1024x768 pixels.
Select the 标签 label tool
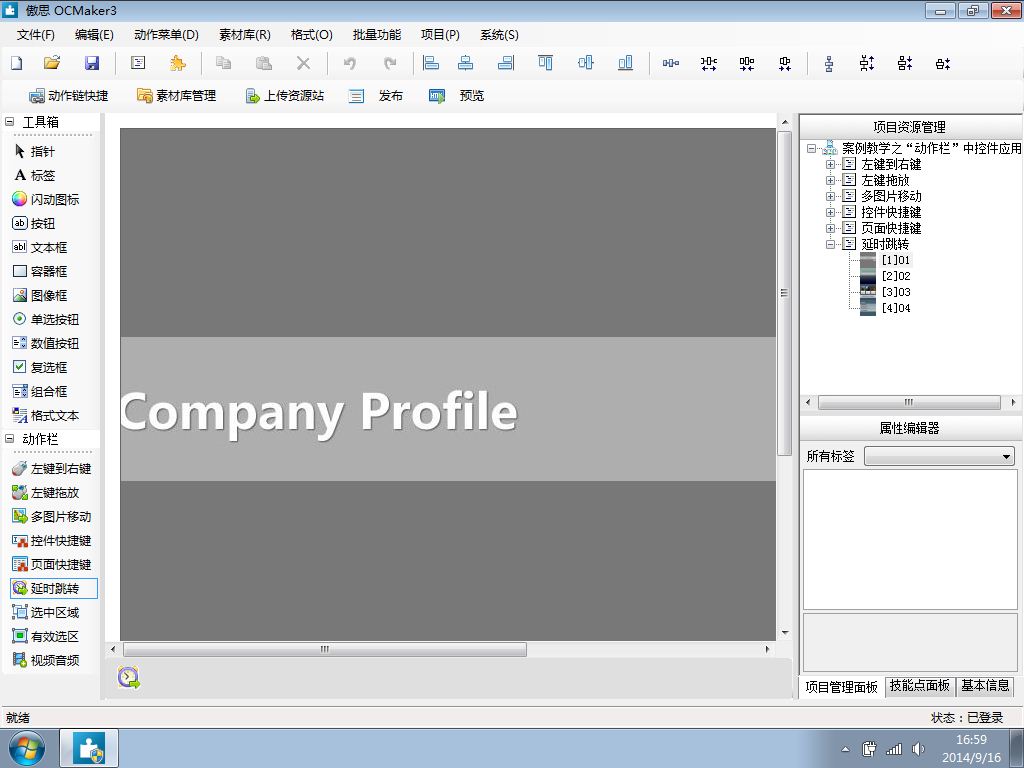coord(35,176)
